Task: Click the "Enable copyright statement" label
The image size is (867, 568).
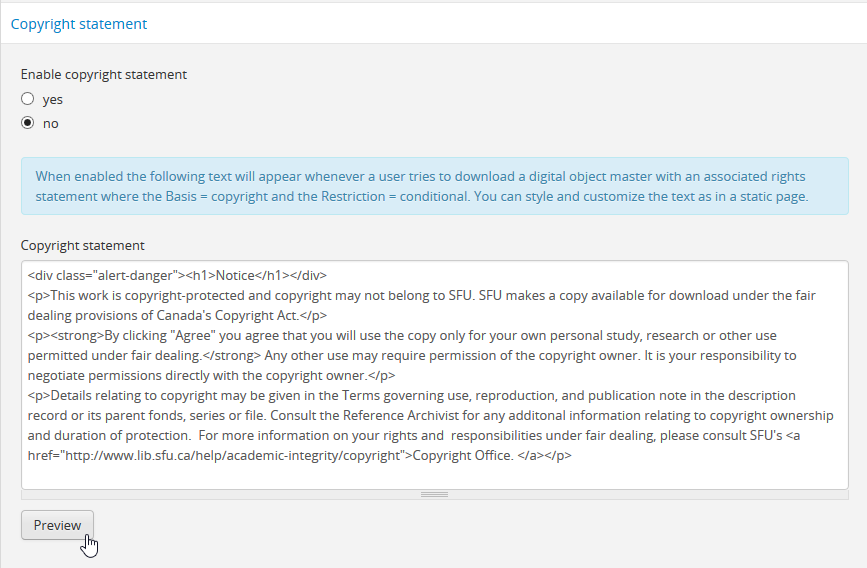Action: click(104, 74)
